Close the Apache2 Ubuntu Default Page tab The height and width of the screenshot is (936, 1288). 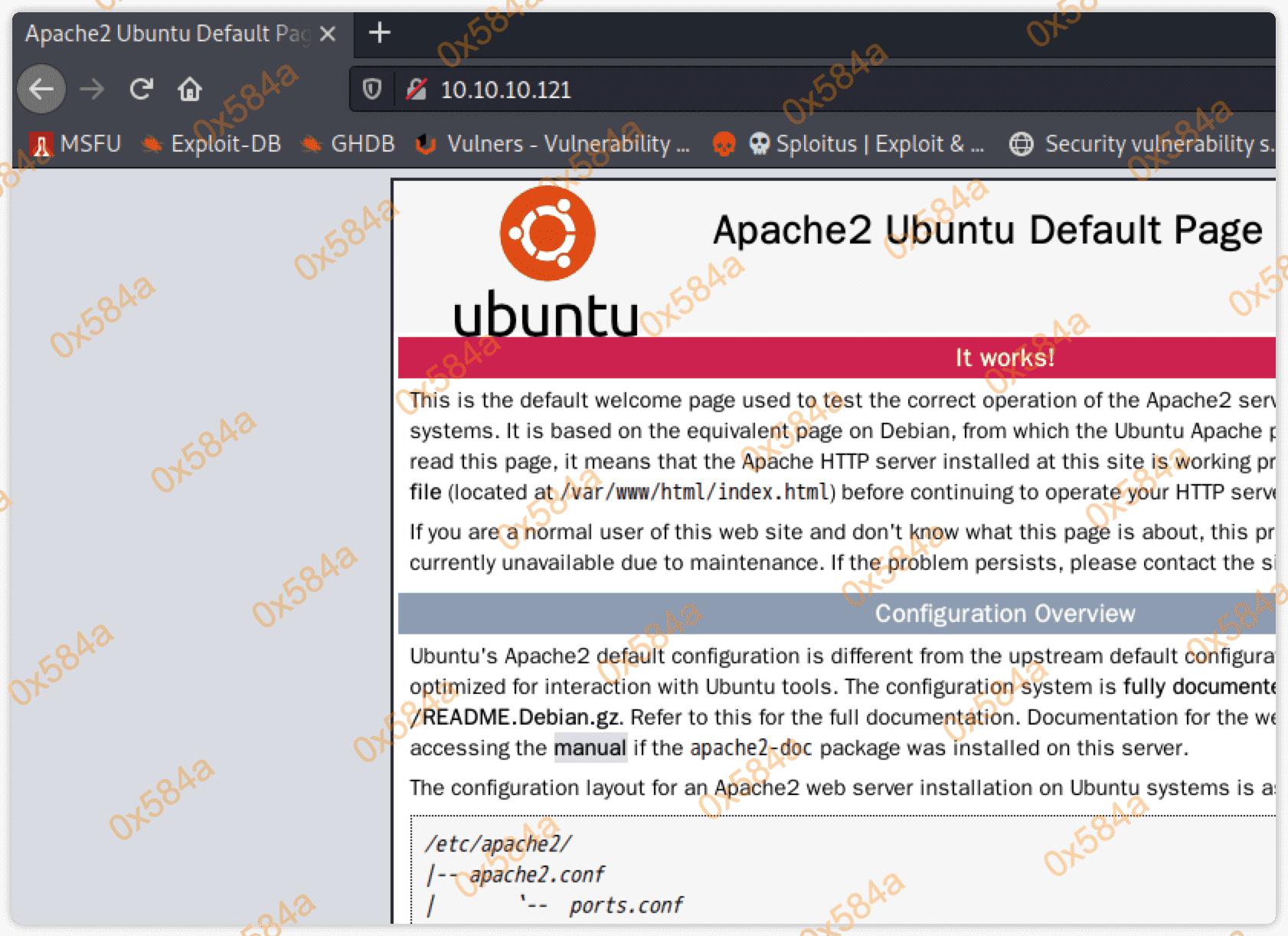[x=328, y=34]
